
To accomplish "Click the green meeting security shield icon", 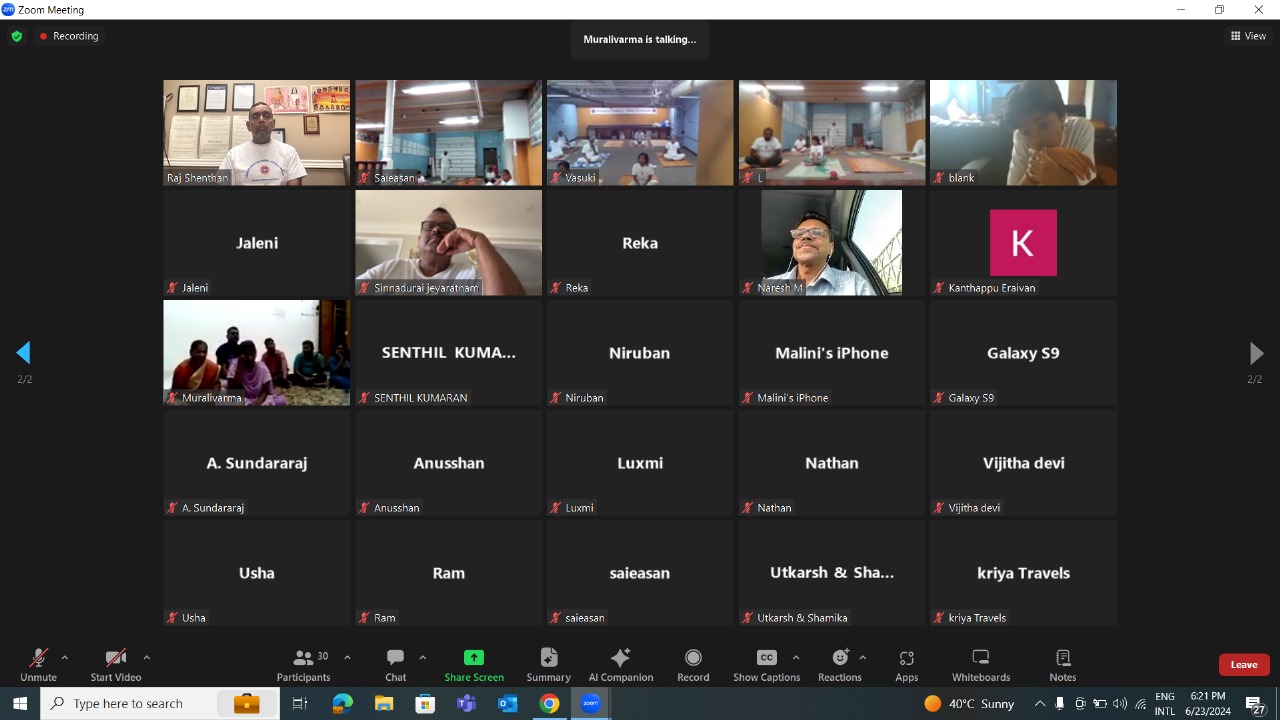I will (16, 36).
